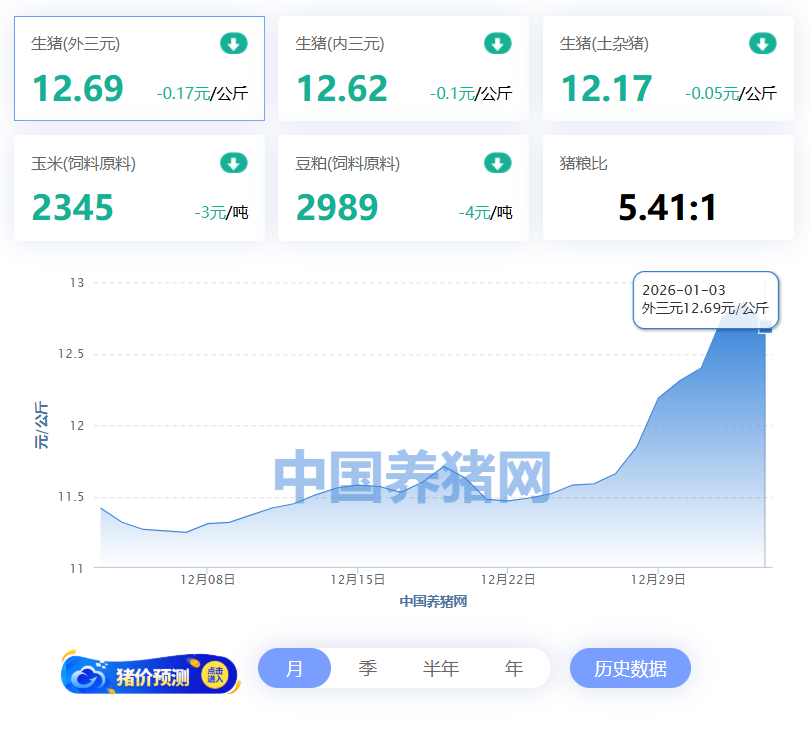Select the 2345 玉米 price card
810x732 pixels.
139,188
